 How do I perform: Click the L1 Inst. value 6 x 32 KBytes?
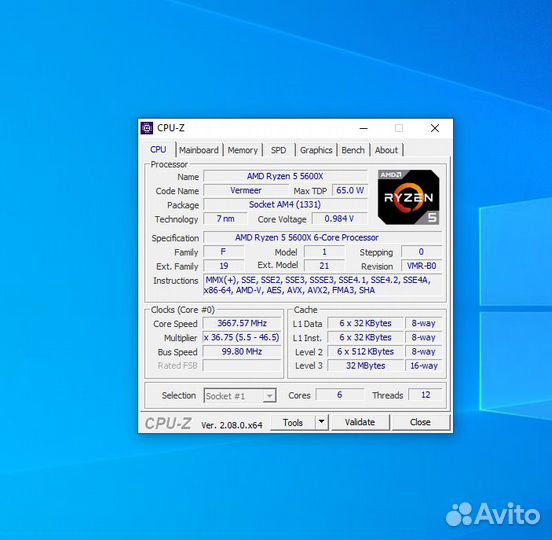[x=365, y=337]
